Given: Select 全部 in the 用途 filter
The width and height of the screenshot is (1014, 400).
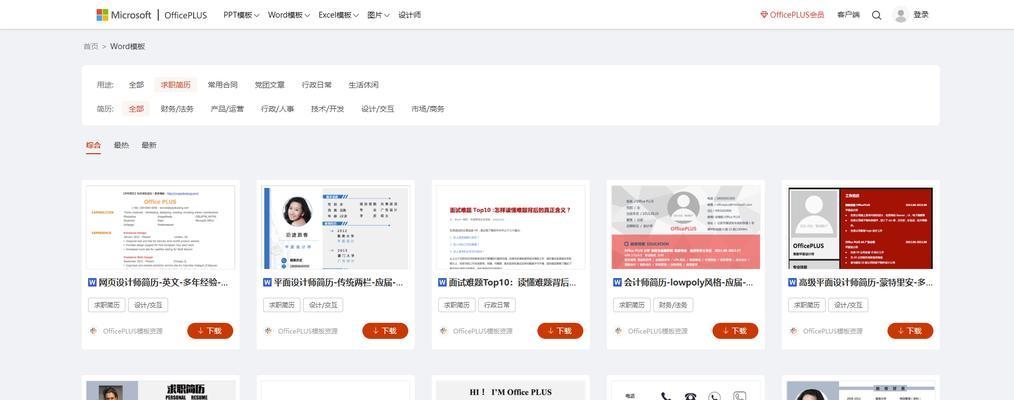Looking at the screenshot, I should 136,85.
